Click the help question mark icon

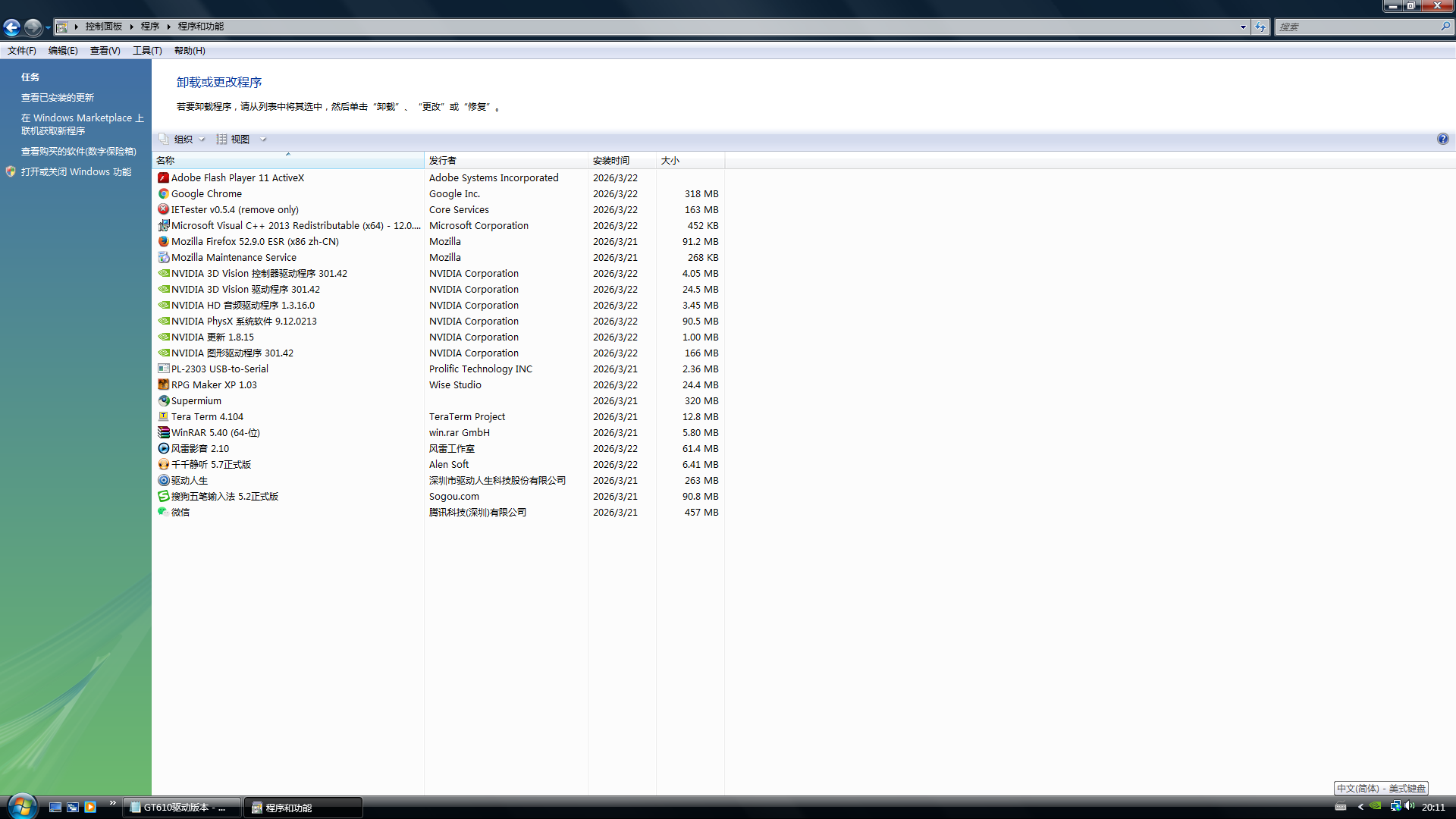tap(1442, 139)
